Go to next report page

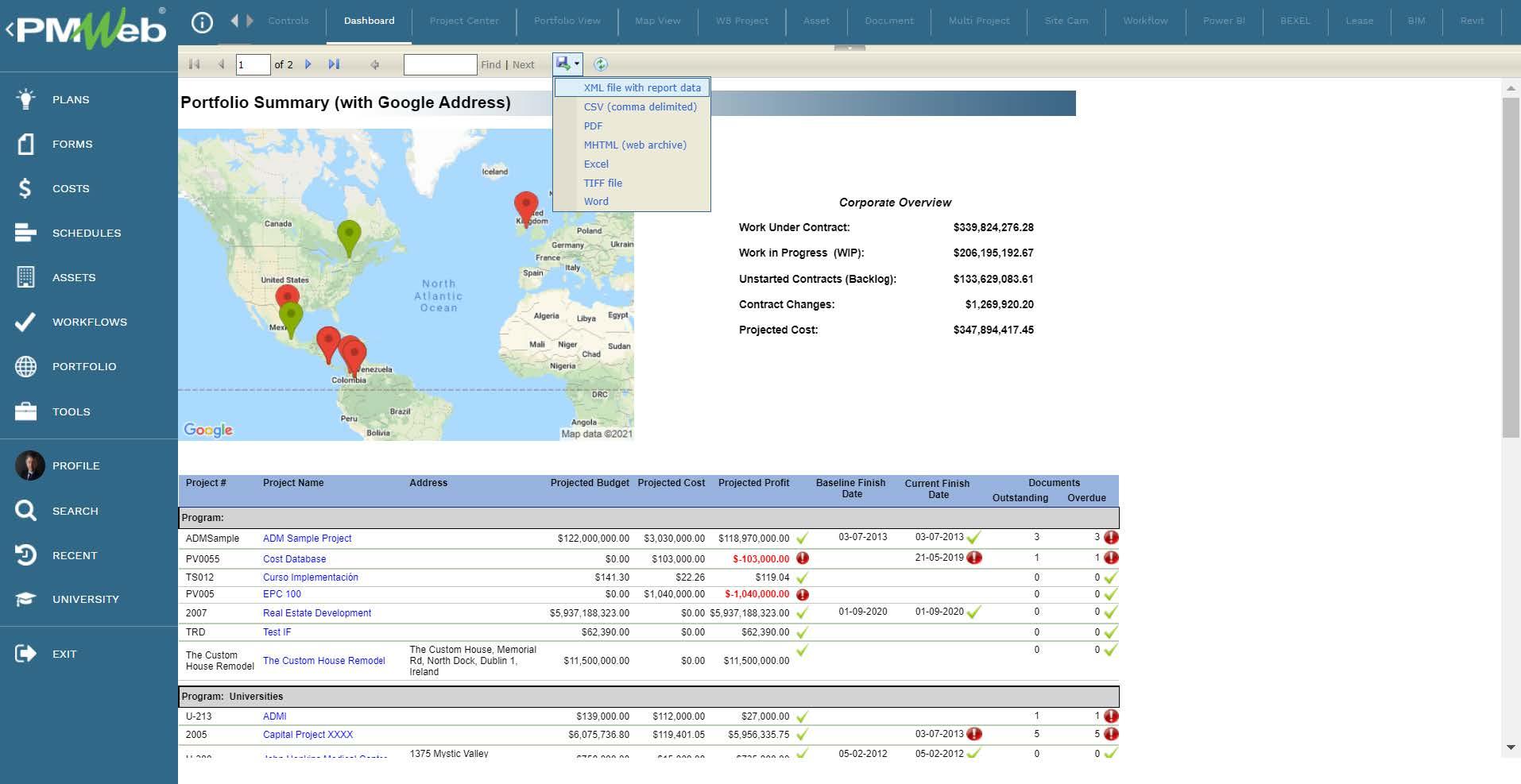[x=308, y=64]
